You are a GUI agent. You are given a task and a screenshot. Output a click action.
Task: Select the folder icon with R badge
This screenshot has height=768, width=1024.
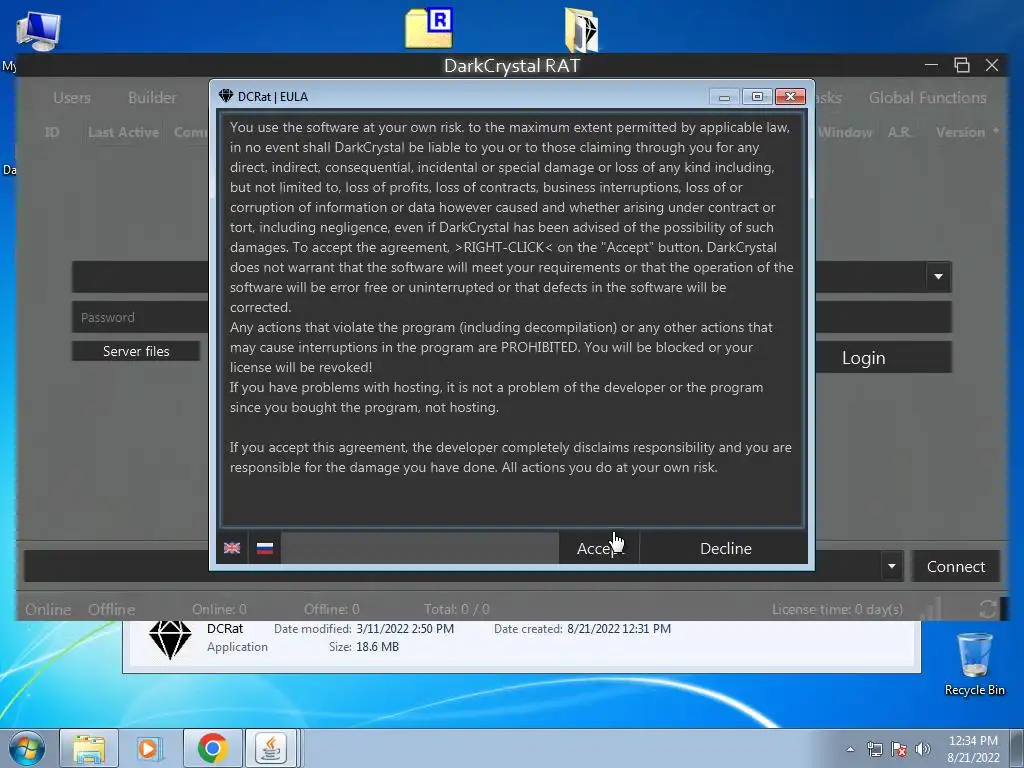coord(429,28)
